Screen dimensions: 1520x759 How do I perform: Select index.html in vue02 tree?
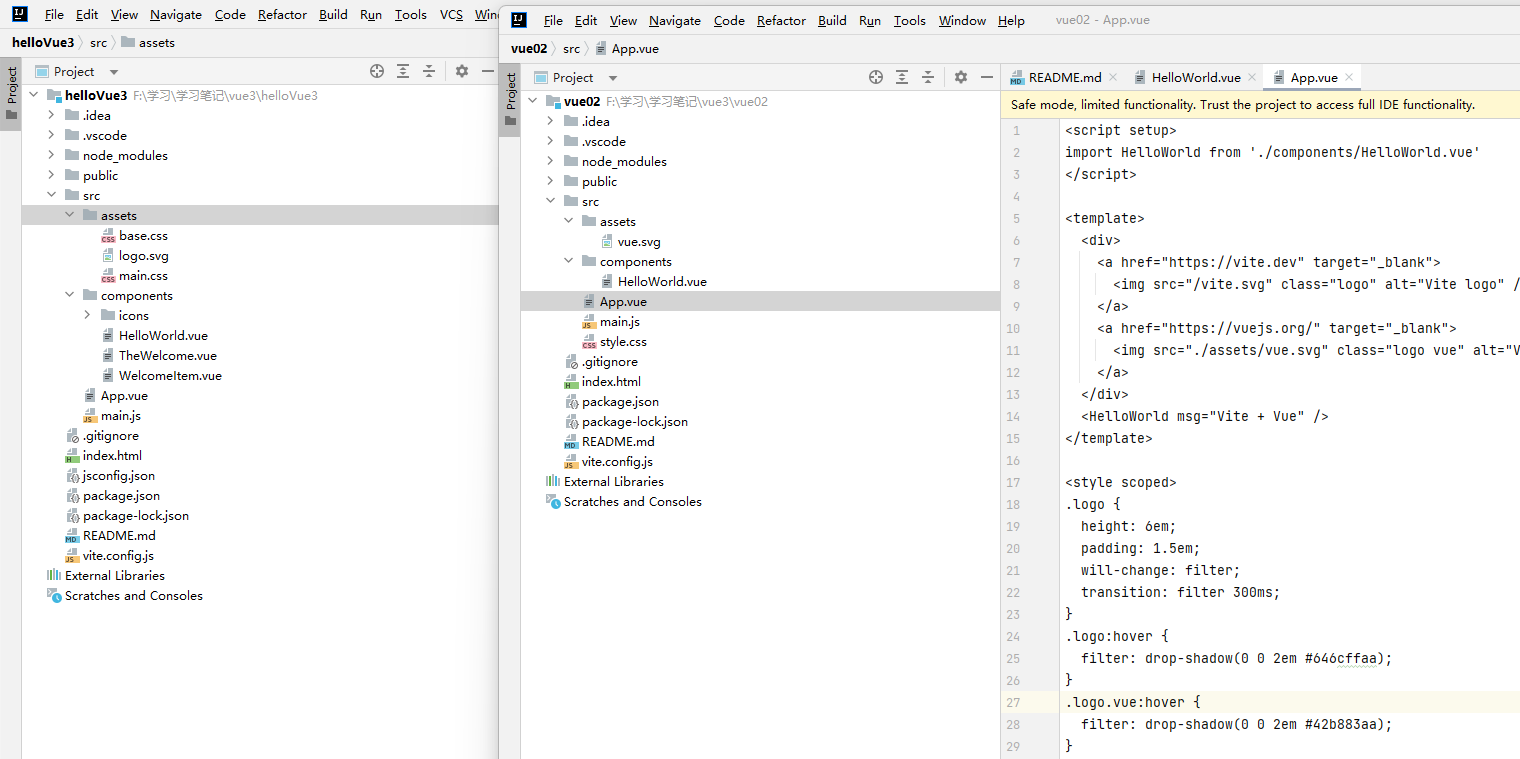(611, 381)
